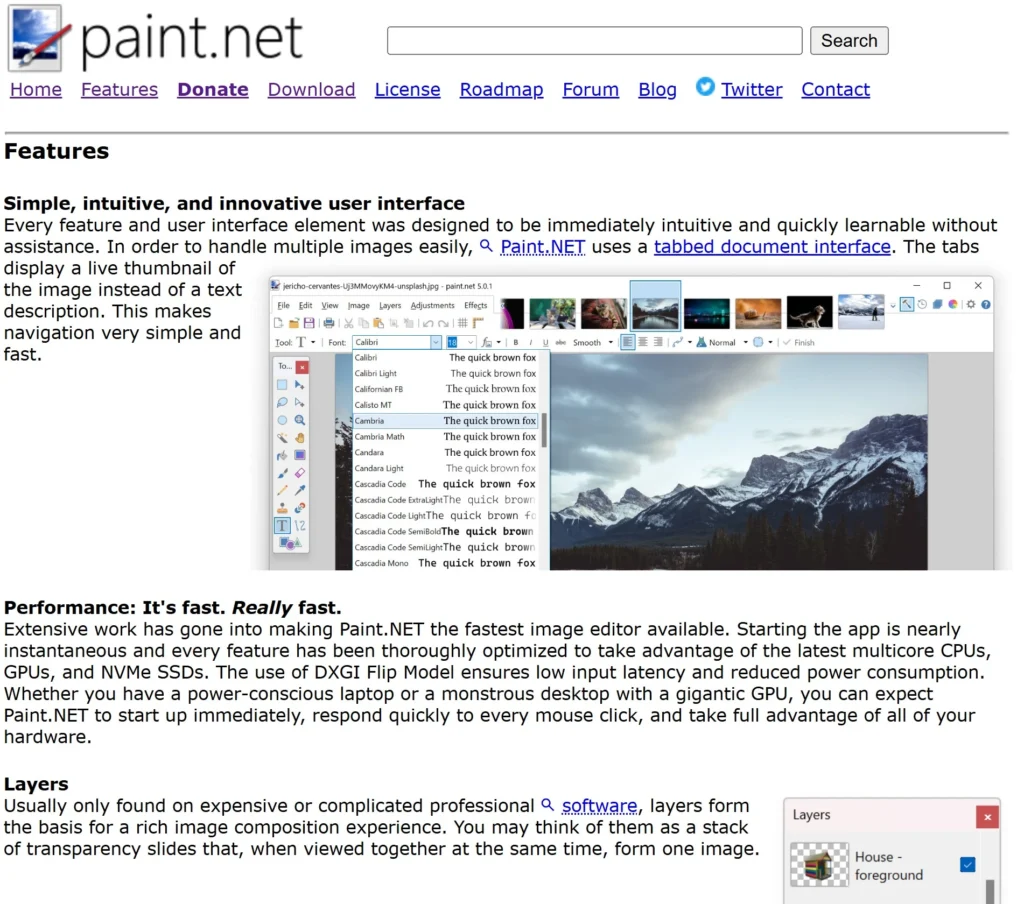Toggle Bold text formatting
The height and width of the screenshot is (904, 1024).
point(515,342)
